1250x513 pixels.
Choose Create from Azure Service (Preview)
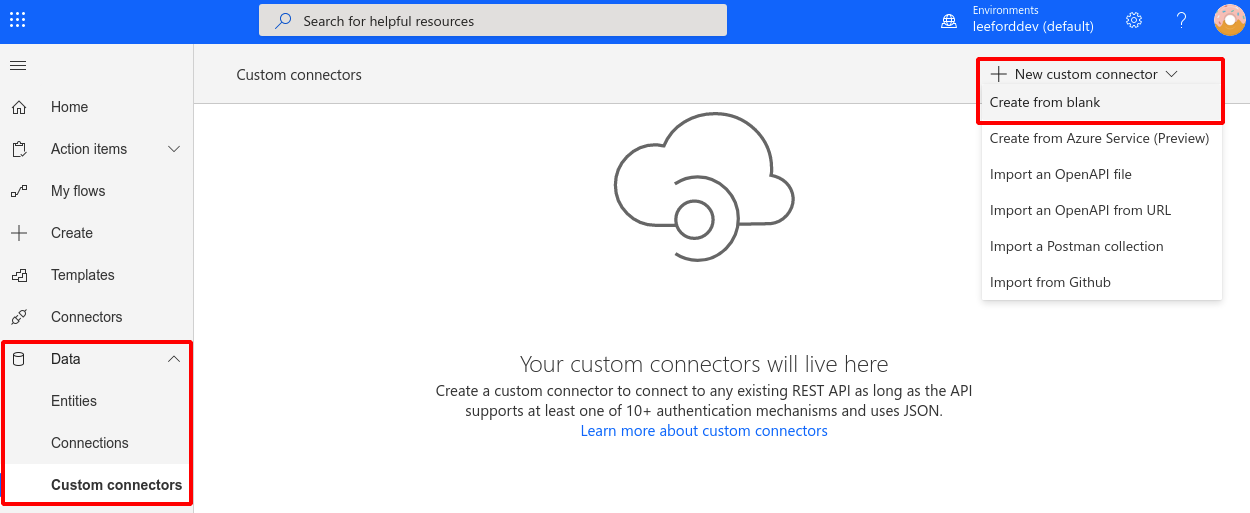click(x=1102, y=138)
